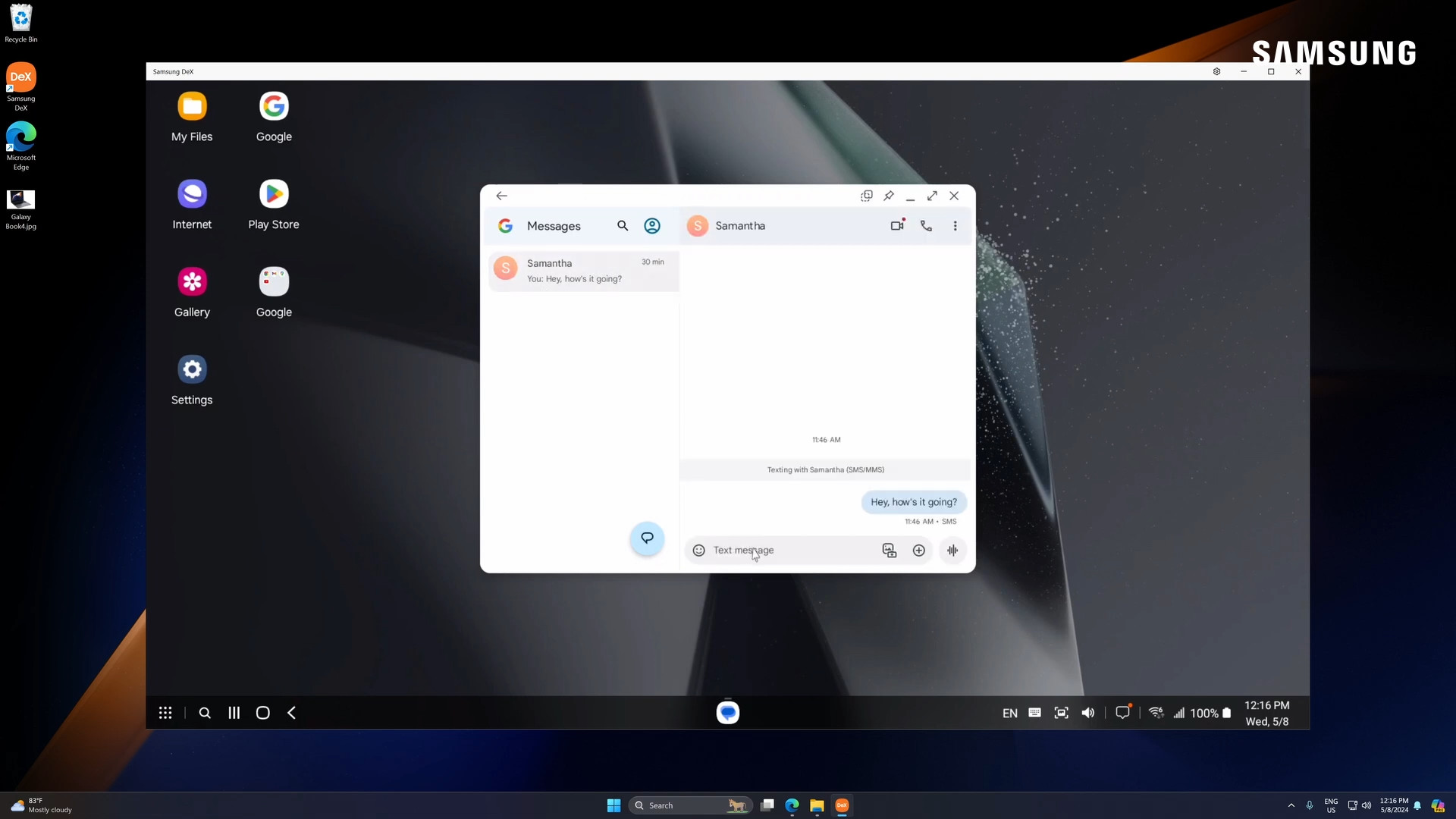Screen dimensions: 1456x819
Task: Open conversation more options menu
Action: 955,226
